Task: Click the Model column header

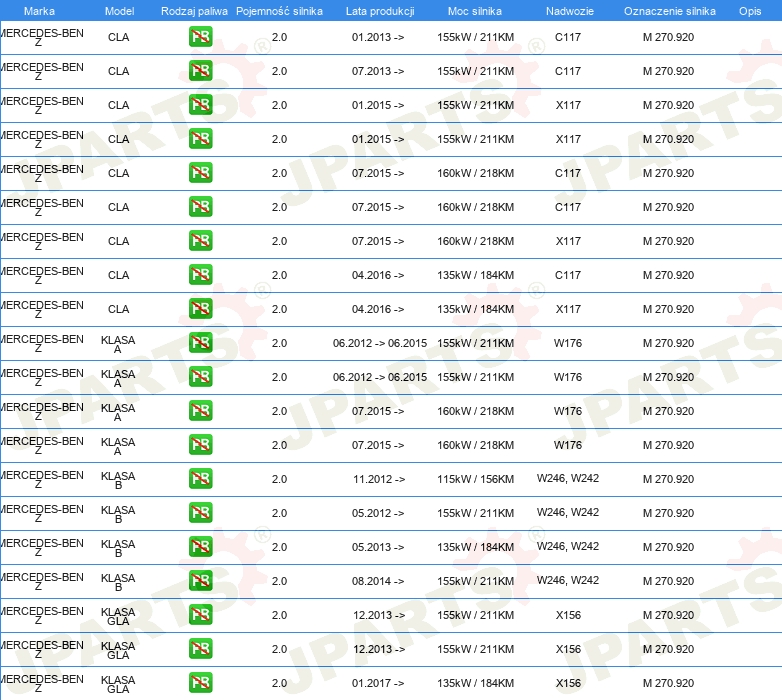Action: pyautogui.click(x=119, y=10)
